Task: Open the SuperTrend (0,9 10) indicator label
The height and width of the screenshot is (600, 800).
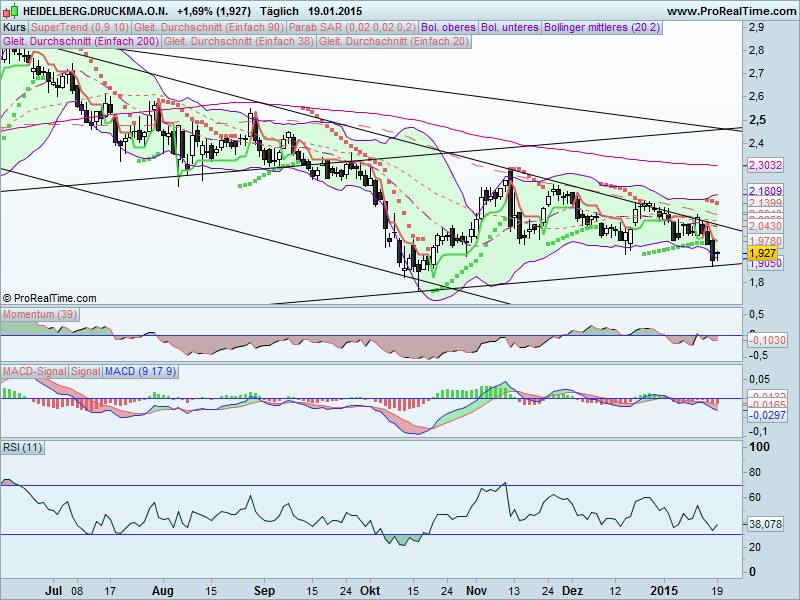Action: click(80, 28)
